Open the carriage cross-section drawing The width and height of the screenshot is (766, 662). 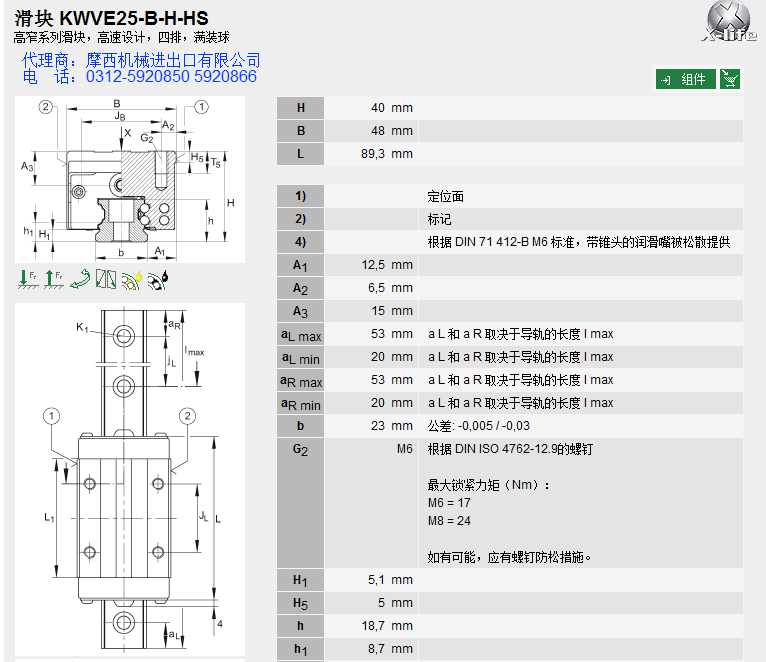[130, 178]
